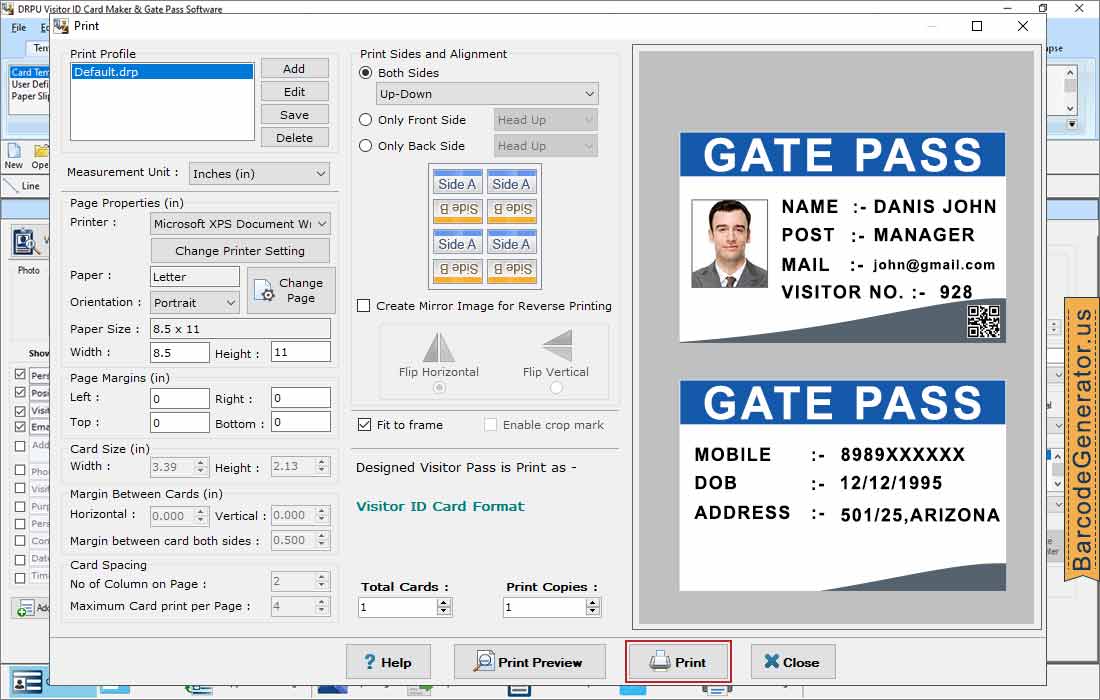Click the Top margin field

(180, 422)
